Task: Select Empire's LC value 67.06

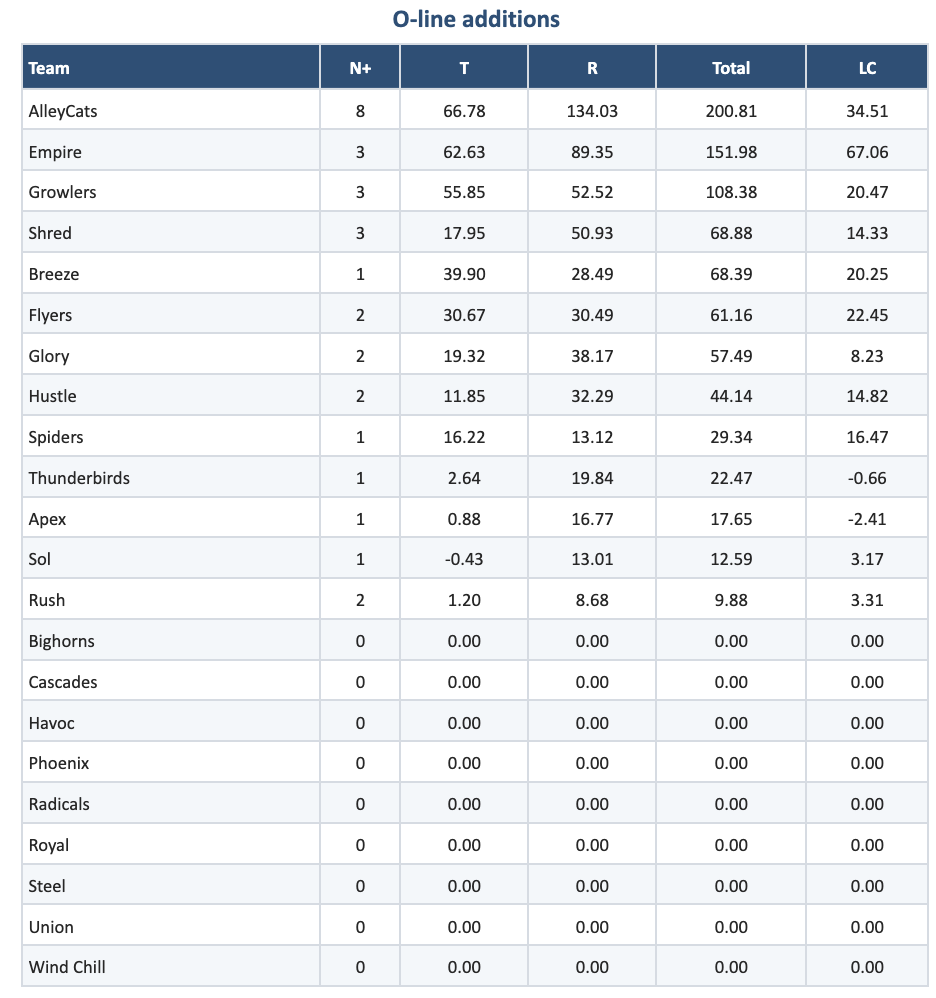Action: pyautogui.click(x=867, y=152)
